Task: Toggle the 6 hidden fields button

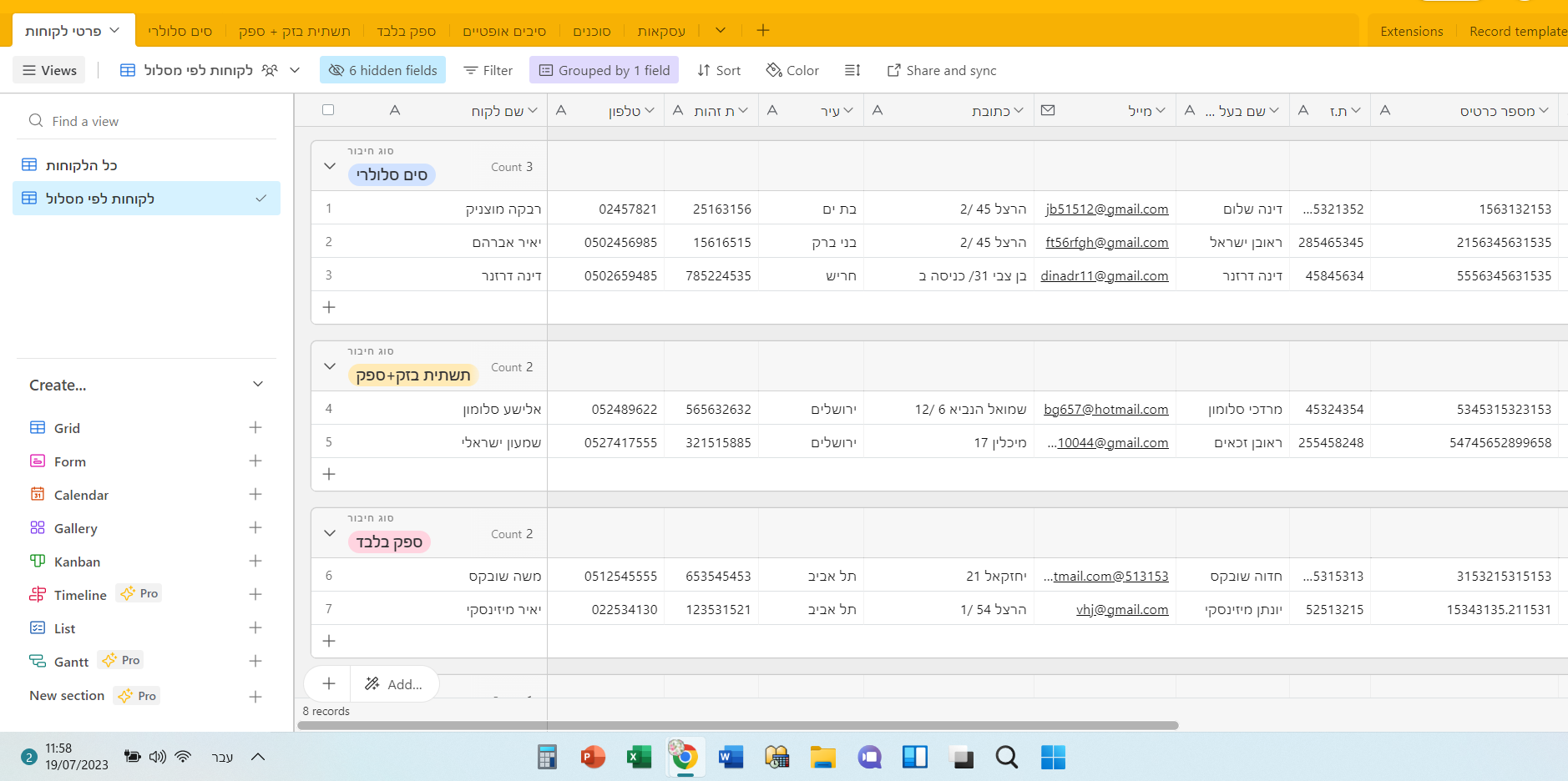Action: pos(382,70)
